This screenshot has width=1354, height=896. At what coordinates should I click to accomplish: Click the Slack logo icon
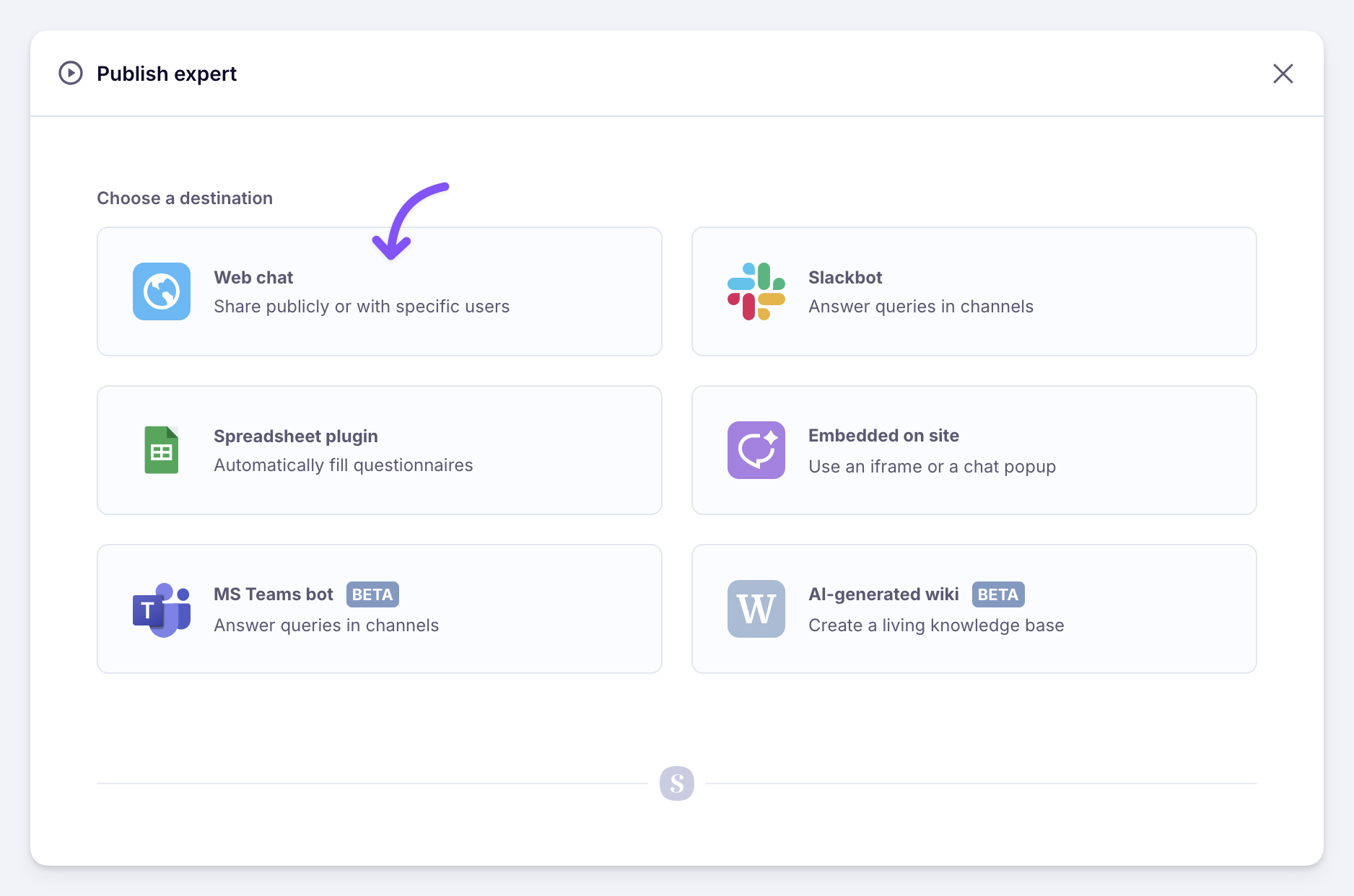click(756, 291)
